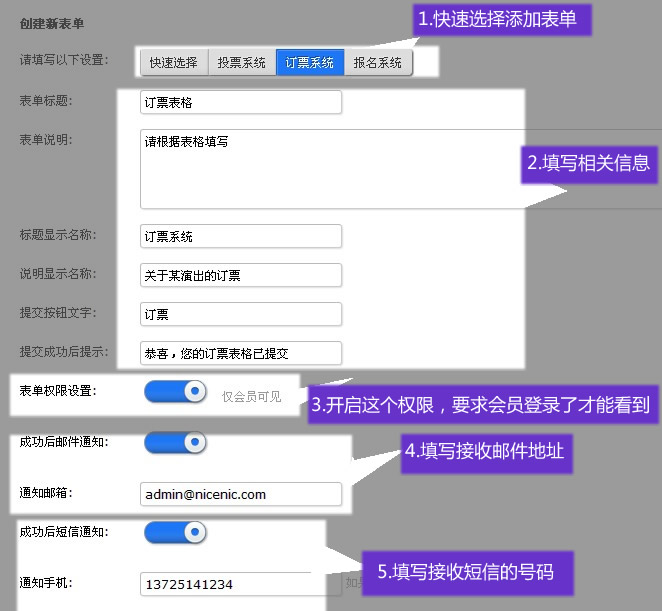Focus the 表单说明 text area
Image resolution: width=662 pixels, height=611 pixels.
(330, 166)
